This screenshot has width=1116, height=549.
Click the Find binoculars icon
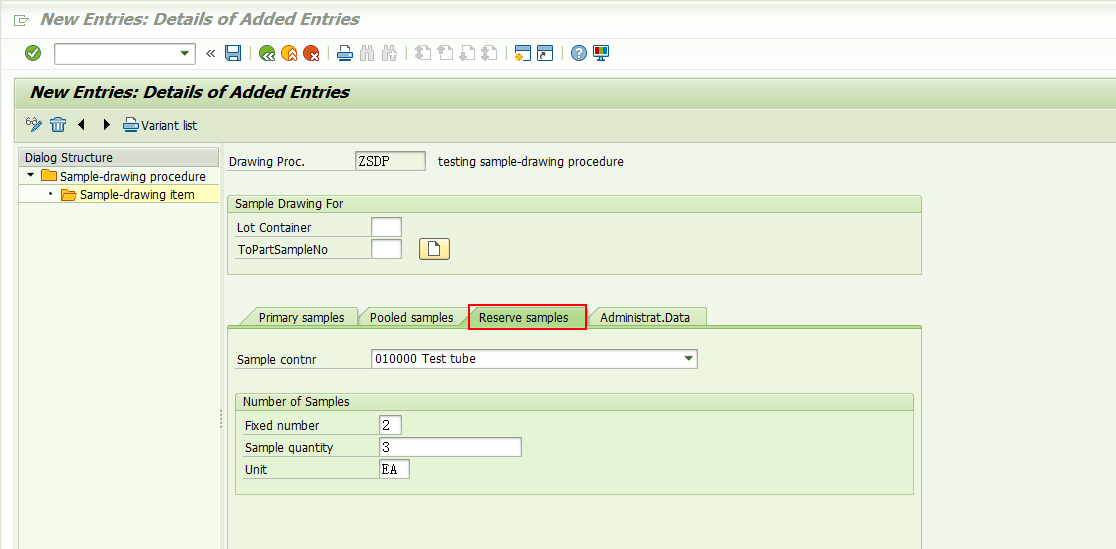367,53
